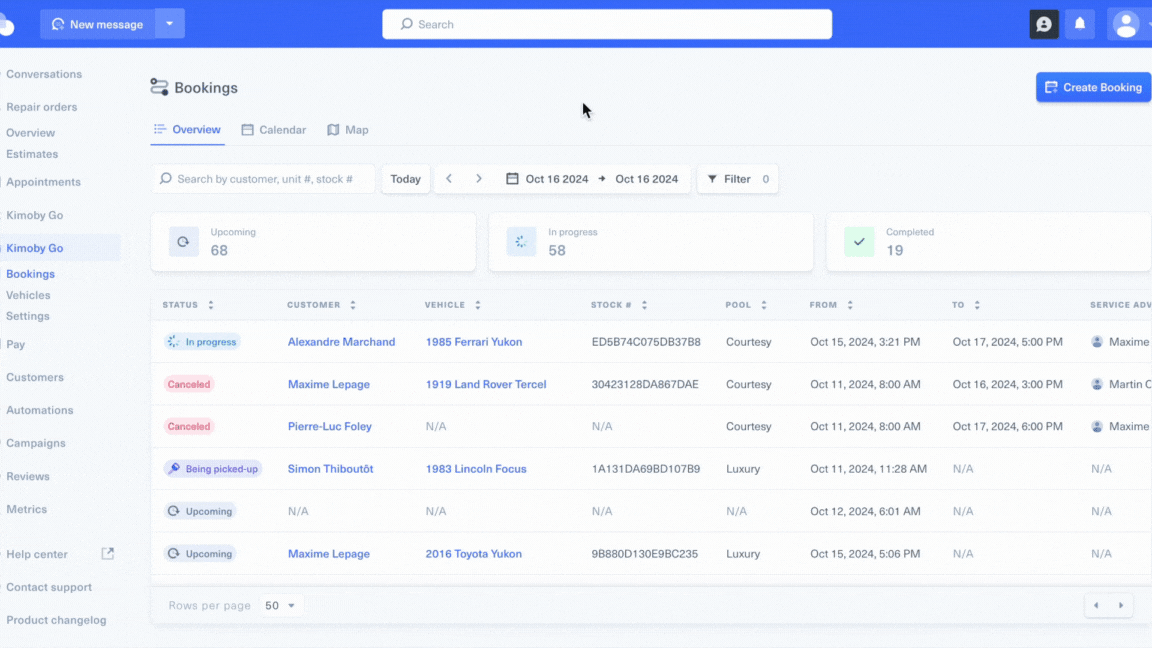Open the user profile avatar
This screenshot has width=1152, height=648.
pos(1126,24)
